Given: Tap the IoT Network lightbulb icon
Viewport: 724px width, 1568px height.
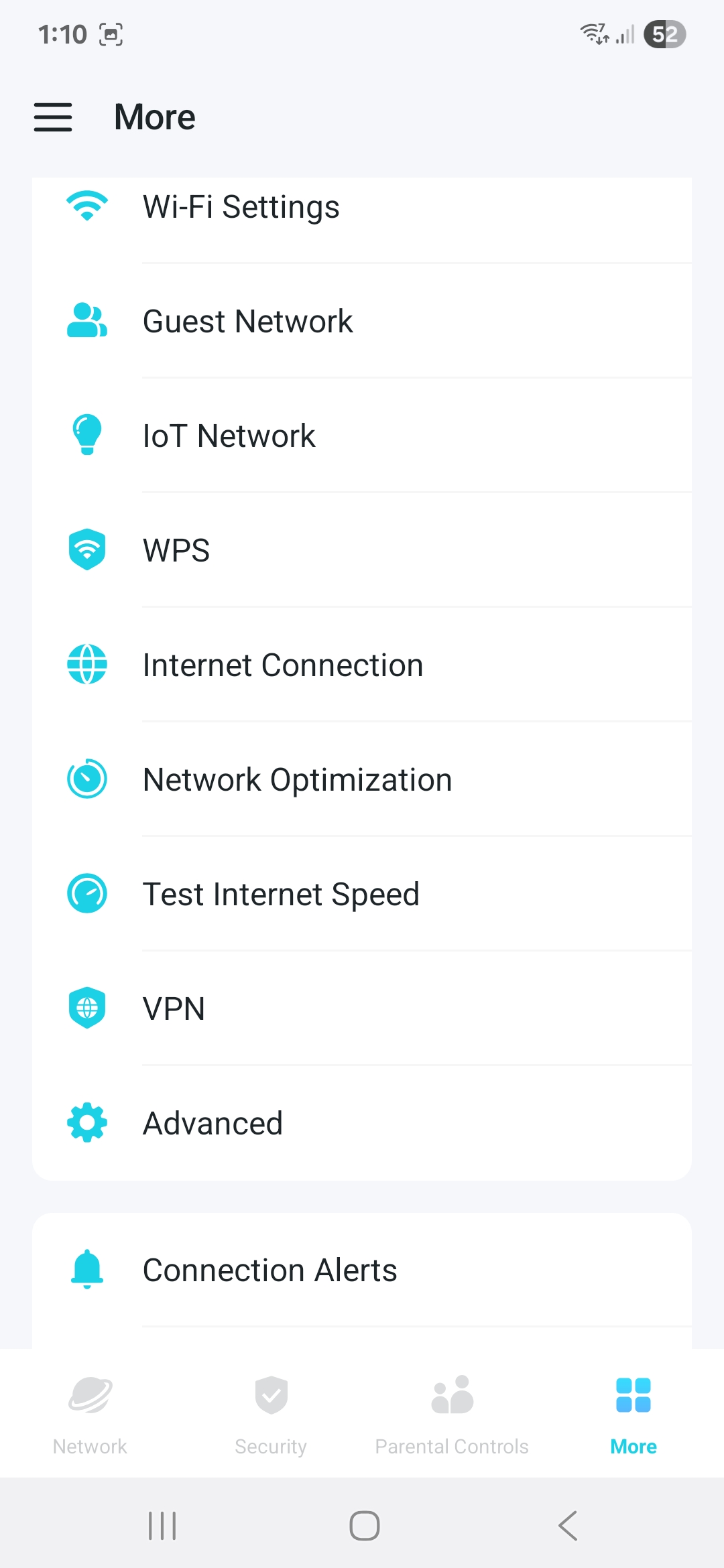Looking at the screenshot, I should pyautogui.click(x=87, y=435).
